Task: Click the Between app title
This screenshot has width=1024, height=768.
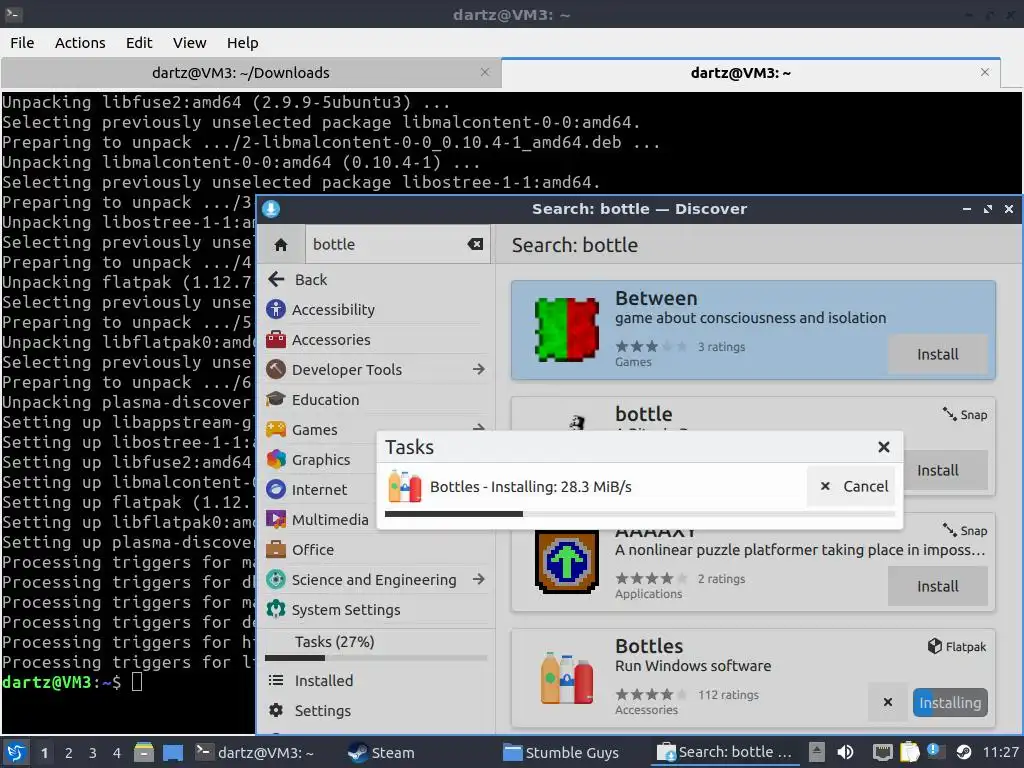Action: pos(656,298)
